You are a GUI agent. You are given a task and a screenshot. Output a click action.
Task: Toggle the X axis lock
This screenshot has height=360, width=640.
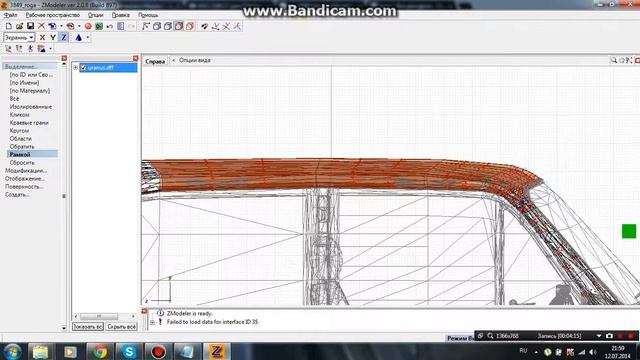[x=42, y=38]
